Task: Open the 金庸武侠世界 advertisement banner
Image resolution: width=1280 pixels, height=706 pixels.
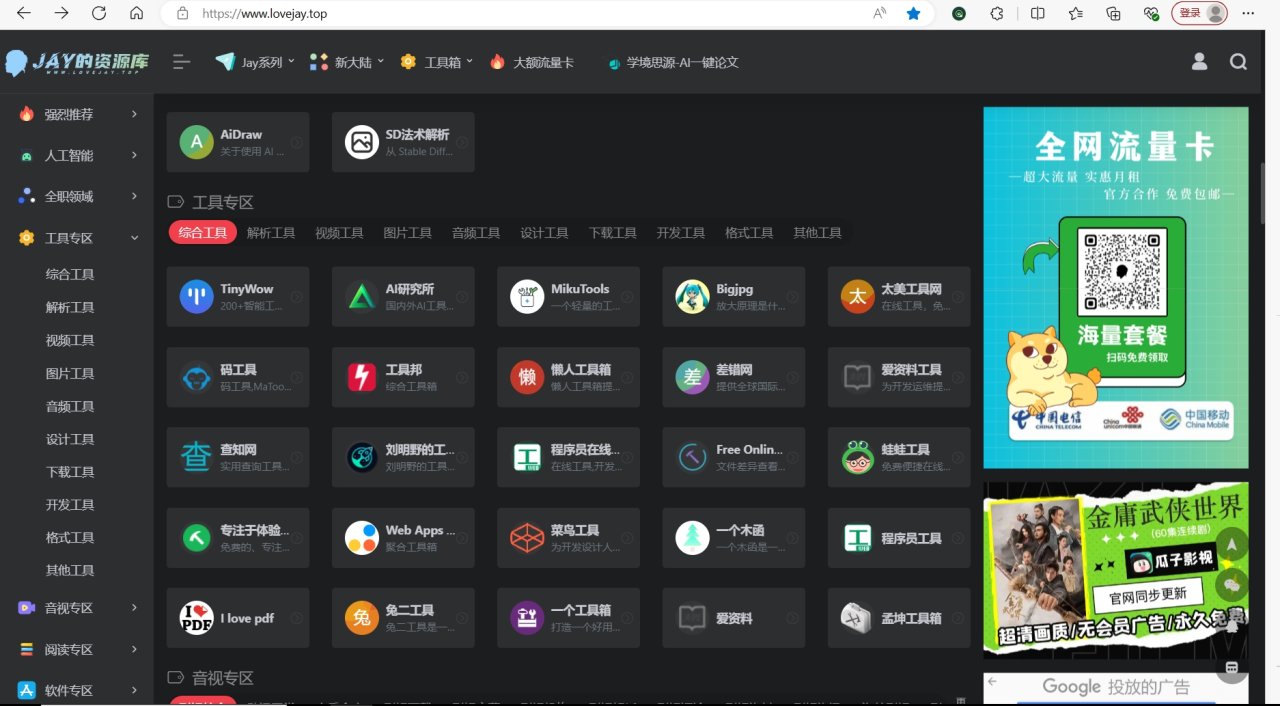Action: point(1116,570)
